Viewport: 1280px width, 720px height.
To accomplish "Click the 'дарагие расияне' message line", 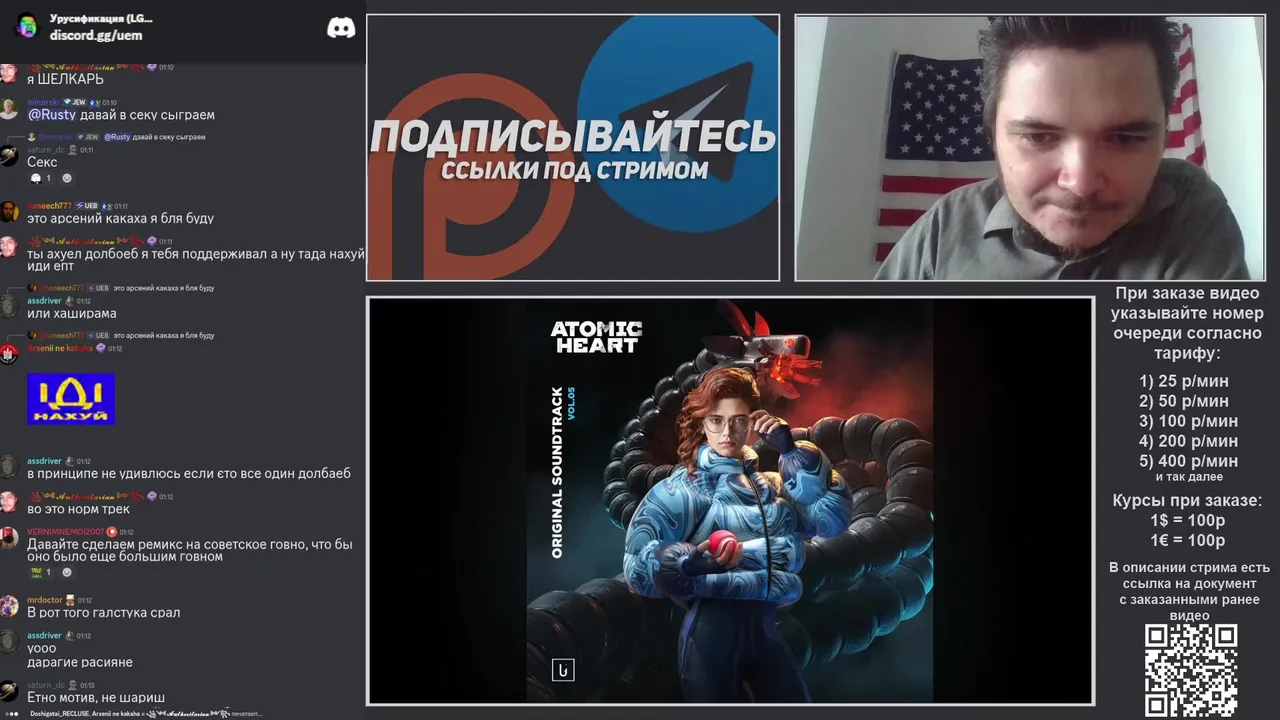I will point(80,662).
